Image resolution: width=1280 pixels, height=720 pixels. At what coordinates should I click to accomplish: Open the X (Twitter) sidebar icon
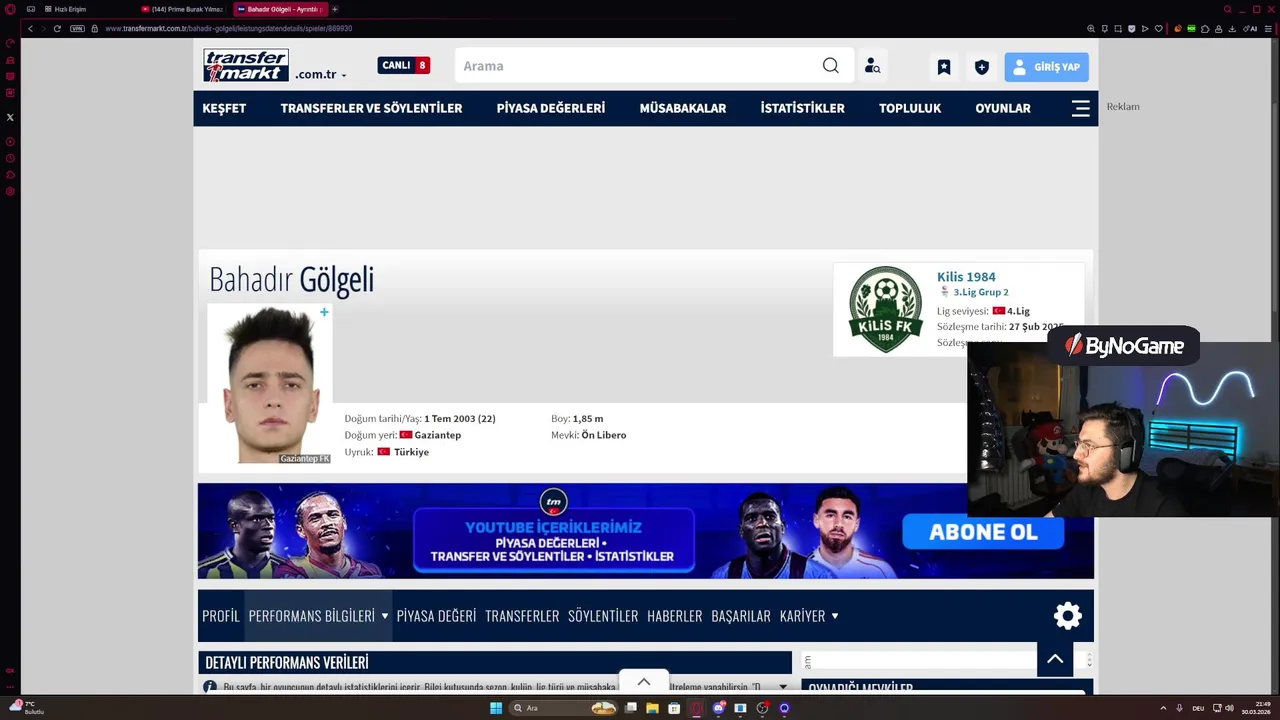coord(10,117)
